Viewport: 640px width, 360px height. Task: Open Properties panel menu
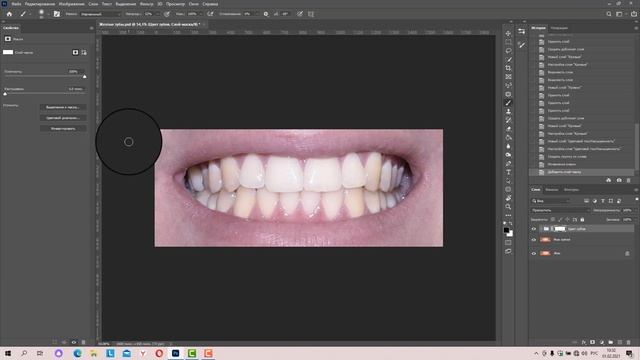91,28
